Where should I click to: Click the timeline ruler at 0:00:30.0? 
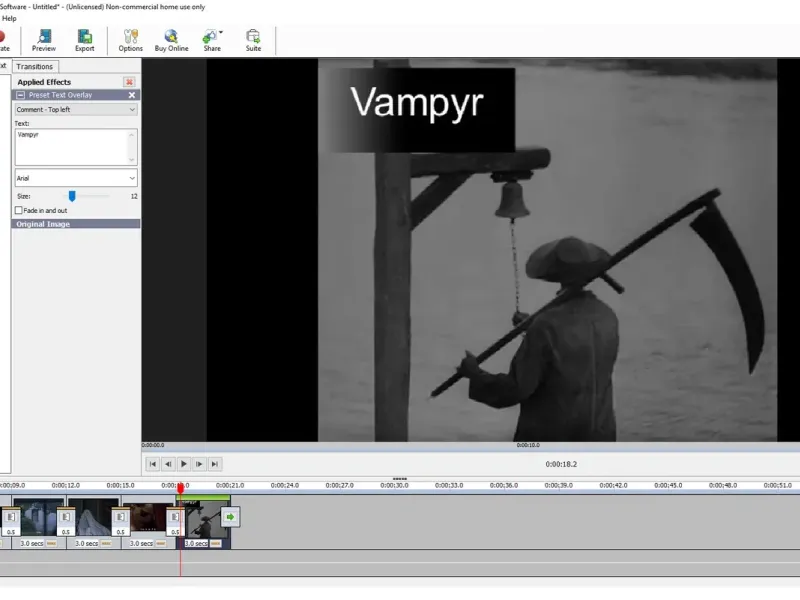(x=394, y=485)
